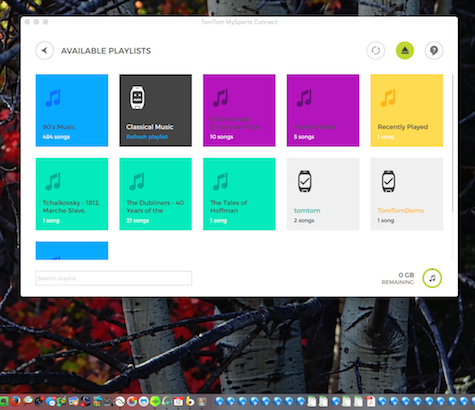Pick The Dubliners 40 Years playlist

pos(155,194)
